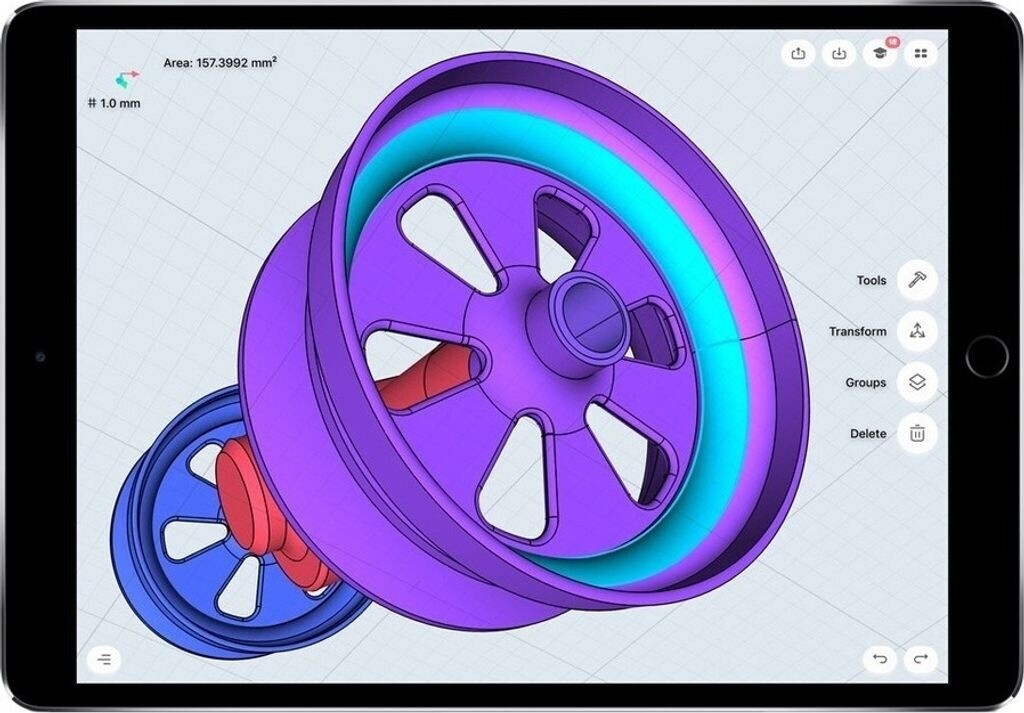Tap the Area 157.3992 mm² readout
The height and width of the screenshot is (713, 1024).
coord(220,63)
